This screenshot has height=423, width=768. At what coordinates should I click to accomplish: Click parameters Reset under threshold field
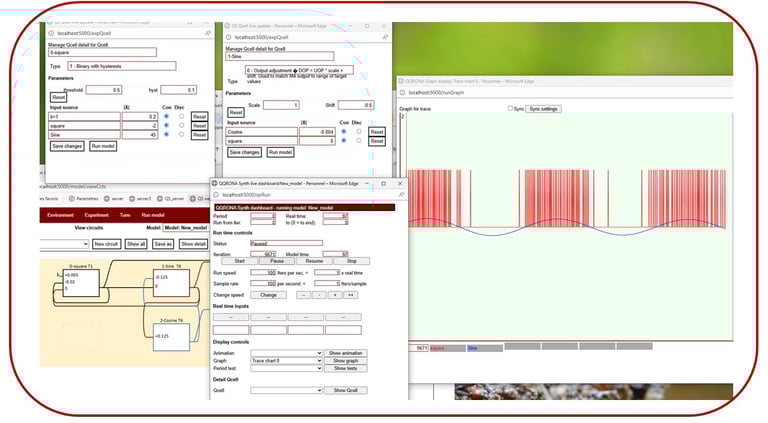58,97
